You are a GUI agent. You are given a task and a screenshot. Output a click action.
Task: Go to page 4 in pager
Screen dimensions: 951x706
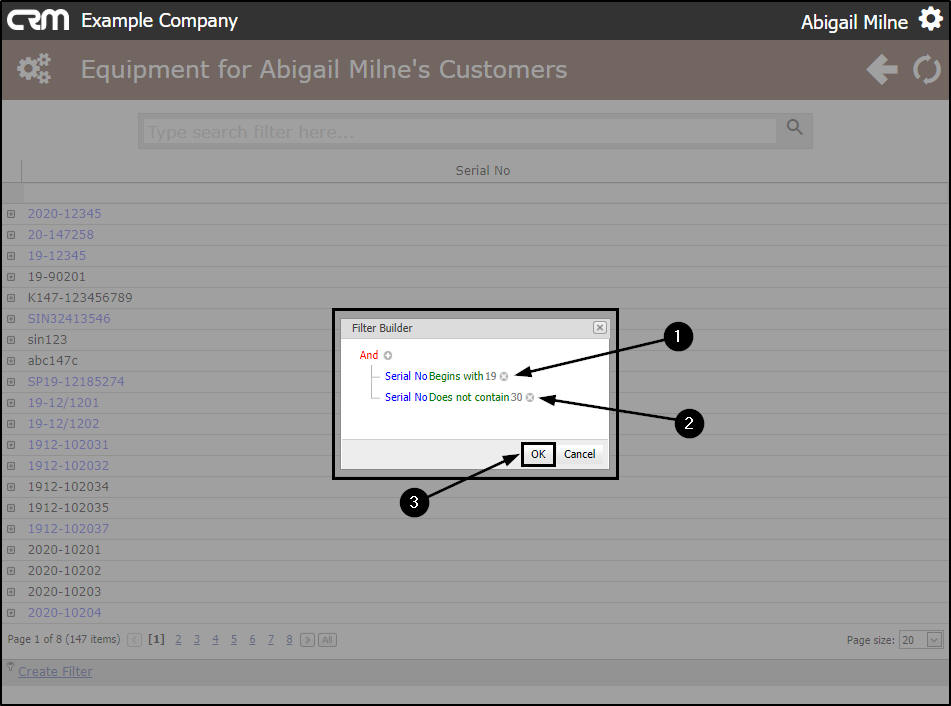215,640
